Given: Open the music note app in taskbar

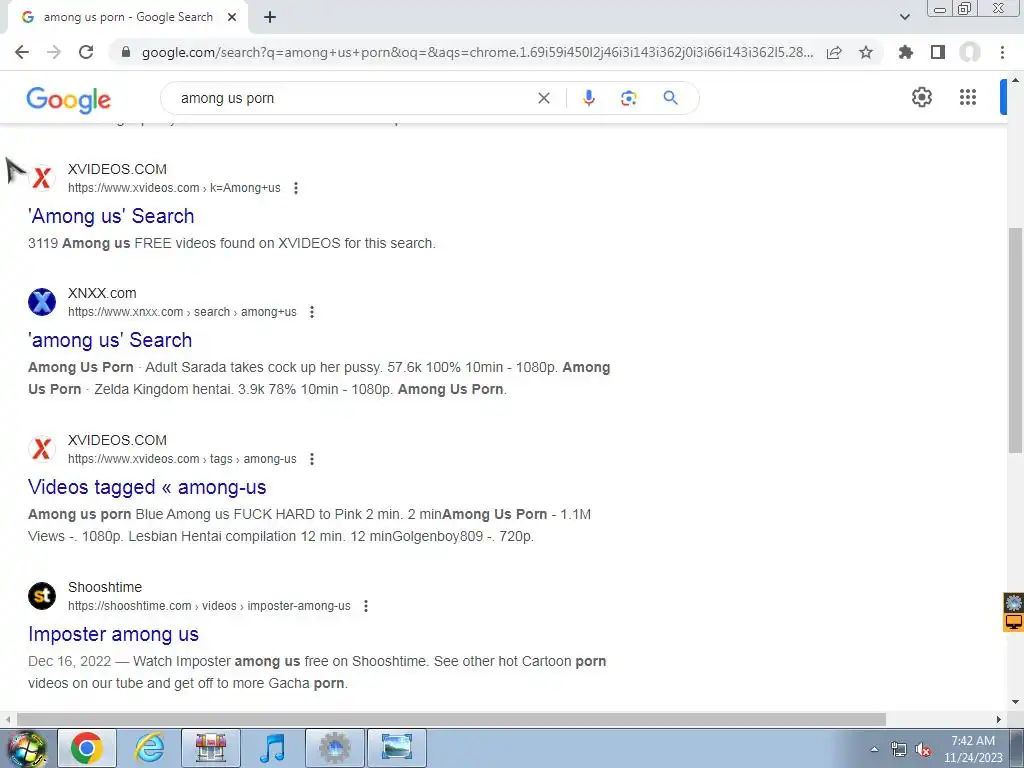Looking at the screenshot, I should [x=273, y=748].
